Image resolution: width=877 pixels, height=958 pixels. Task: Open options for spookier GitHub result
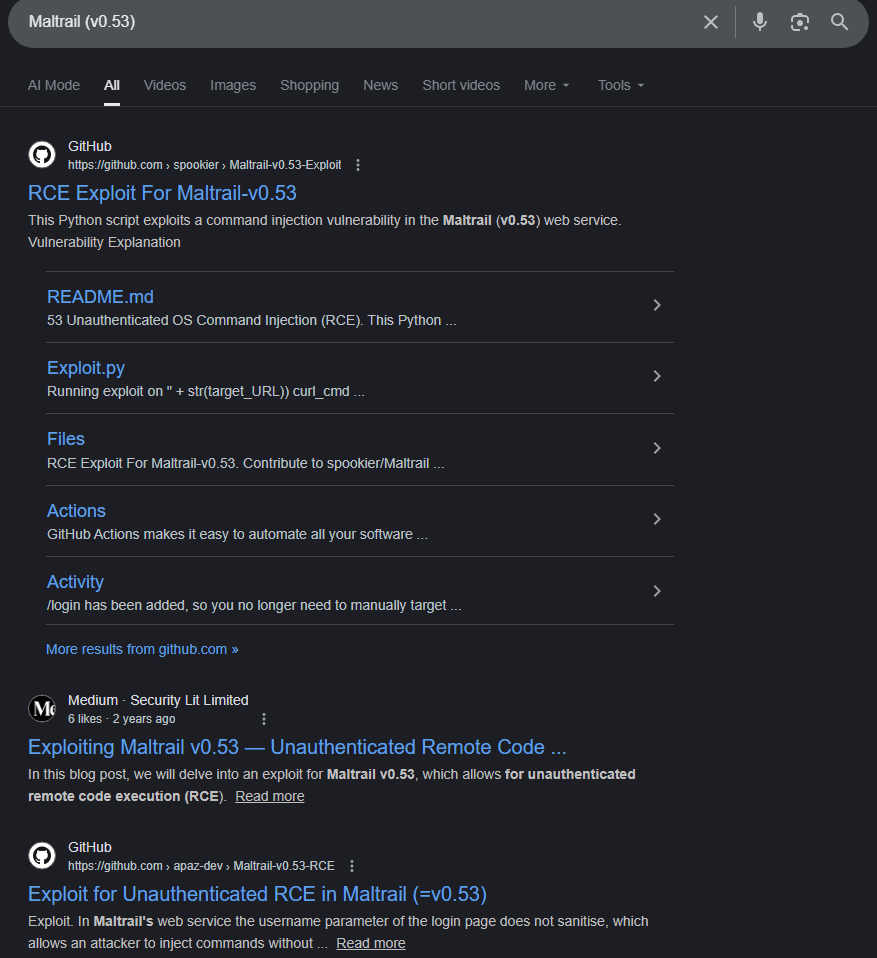click(x=358, y=165)
